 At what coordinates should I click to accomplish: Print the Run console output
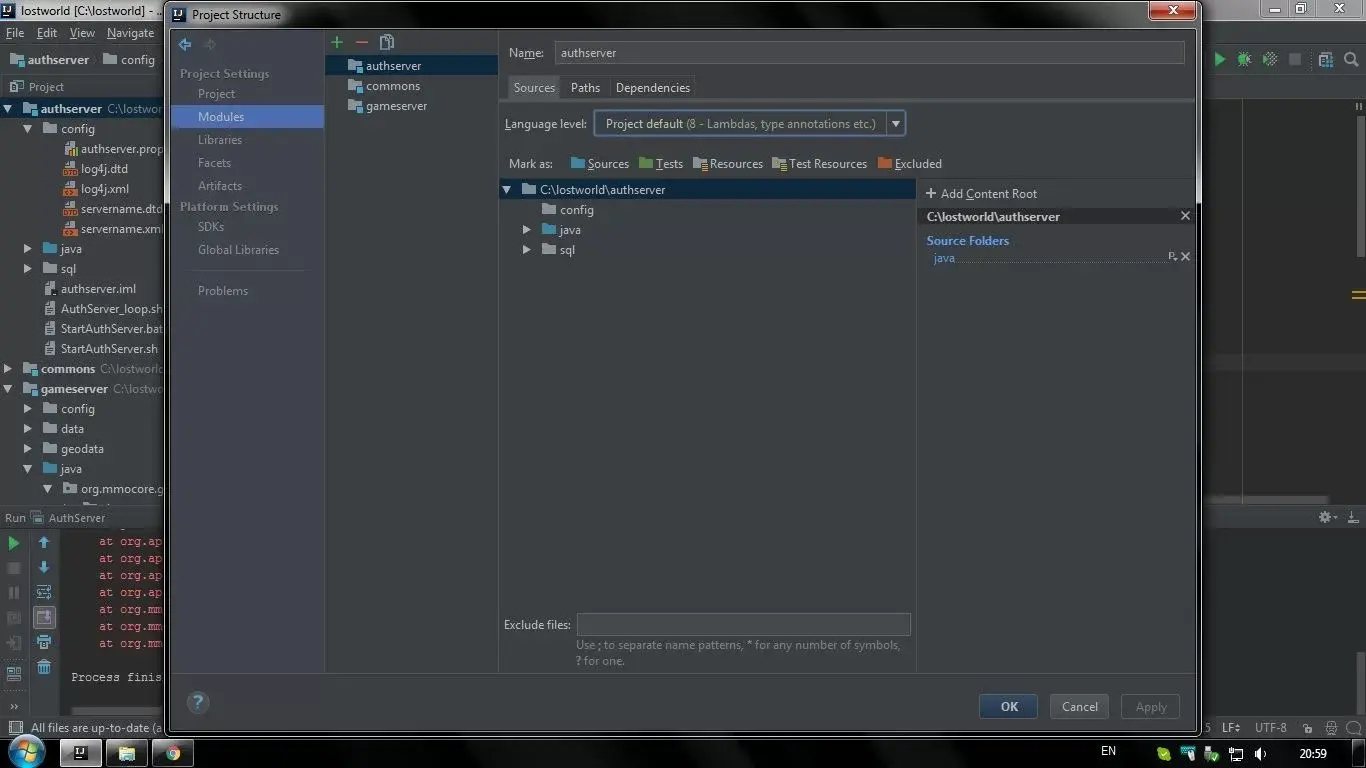coord(44,643)
